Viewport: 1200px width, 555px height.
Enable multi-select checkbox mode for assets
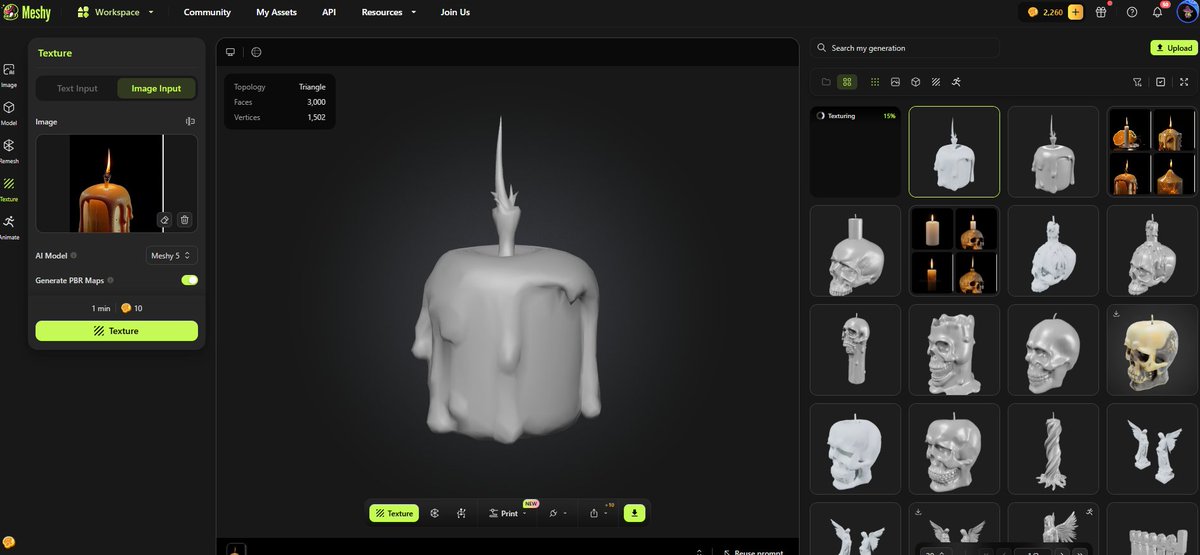(1160, 82)
